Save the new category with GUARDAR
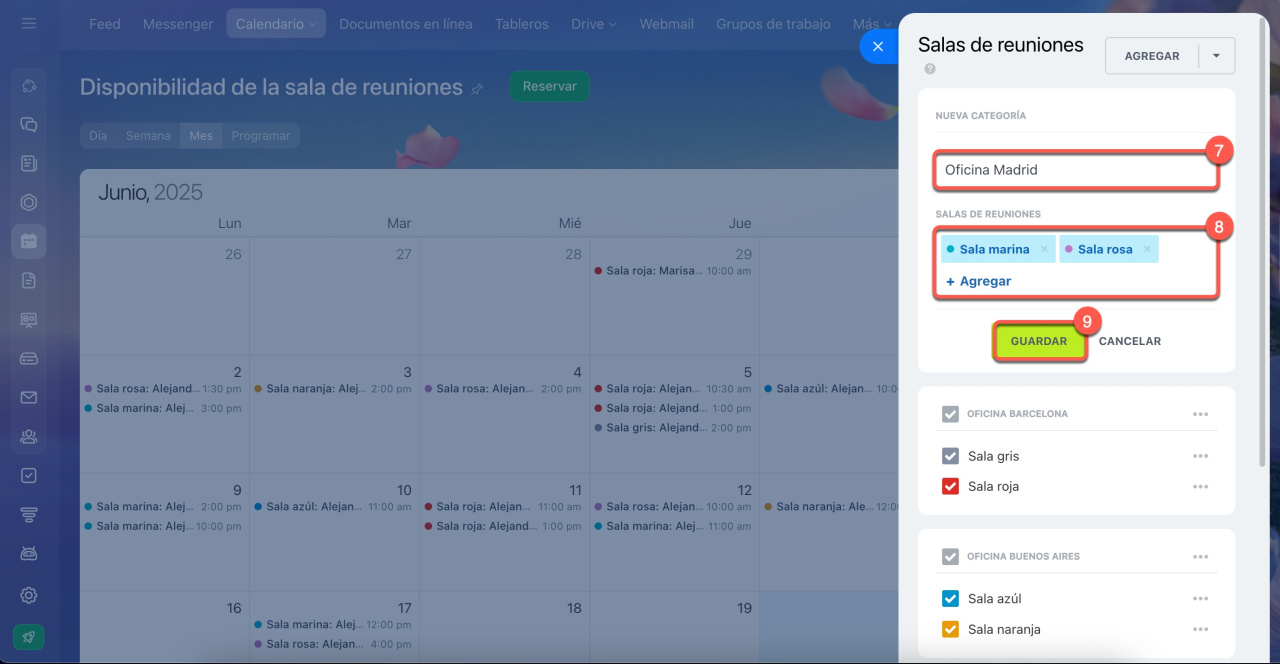The width and height of the screenshot is (1280, 664). click(x=1039, y=341)
